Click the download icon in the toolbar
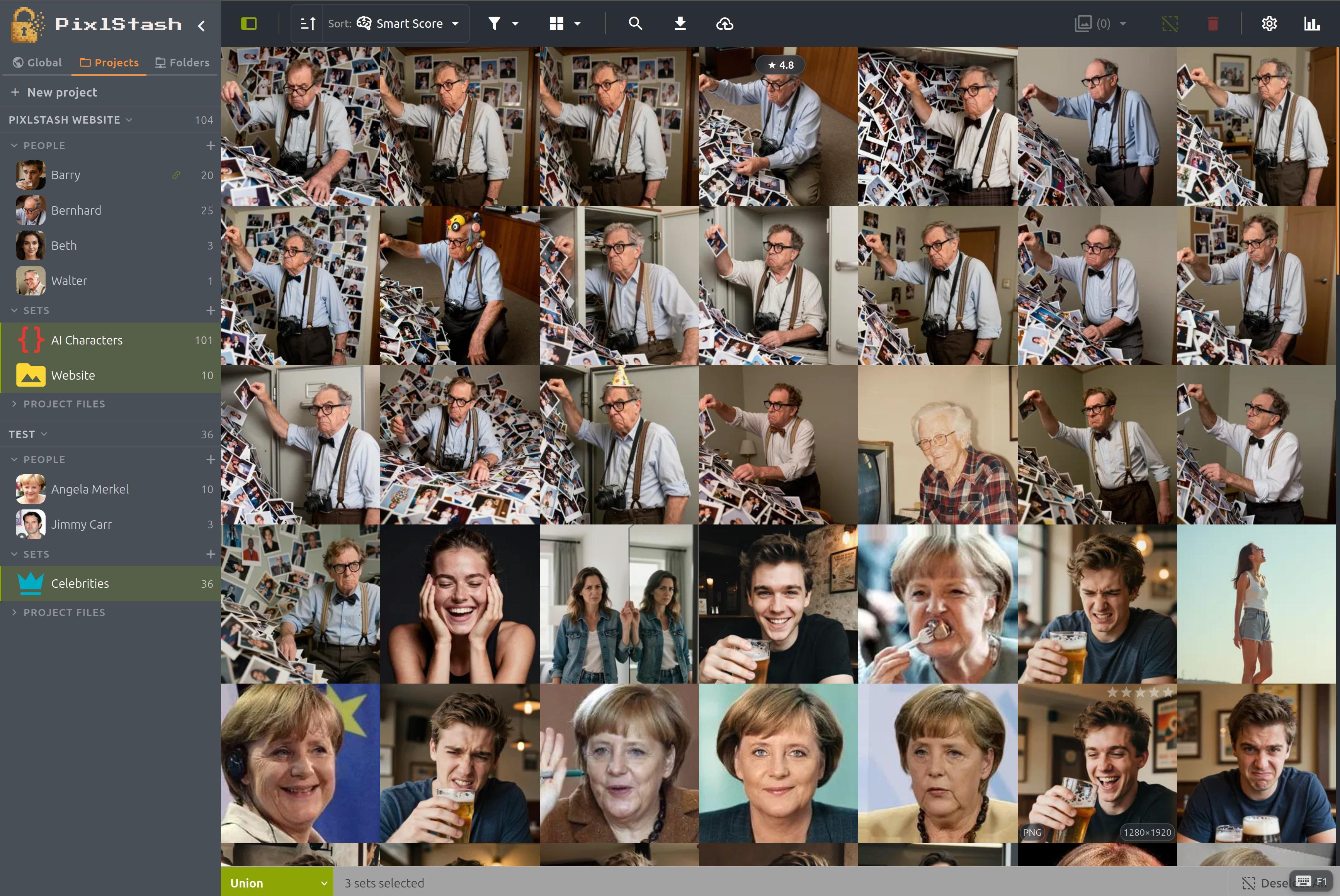The width and height of the screenshot is (1340, 896). 680,24
